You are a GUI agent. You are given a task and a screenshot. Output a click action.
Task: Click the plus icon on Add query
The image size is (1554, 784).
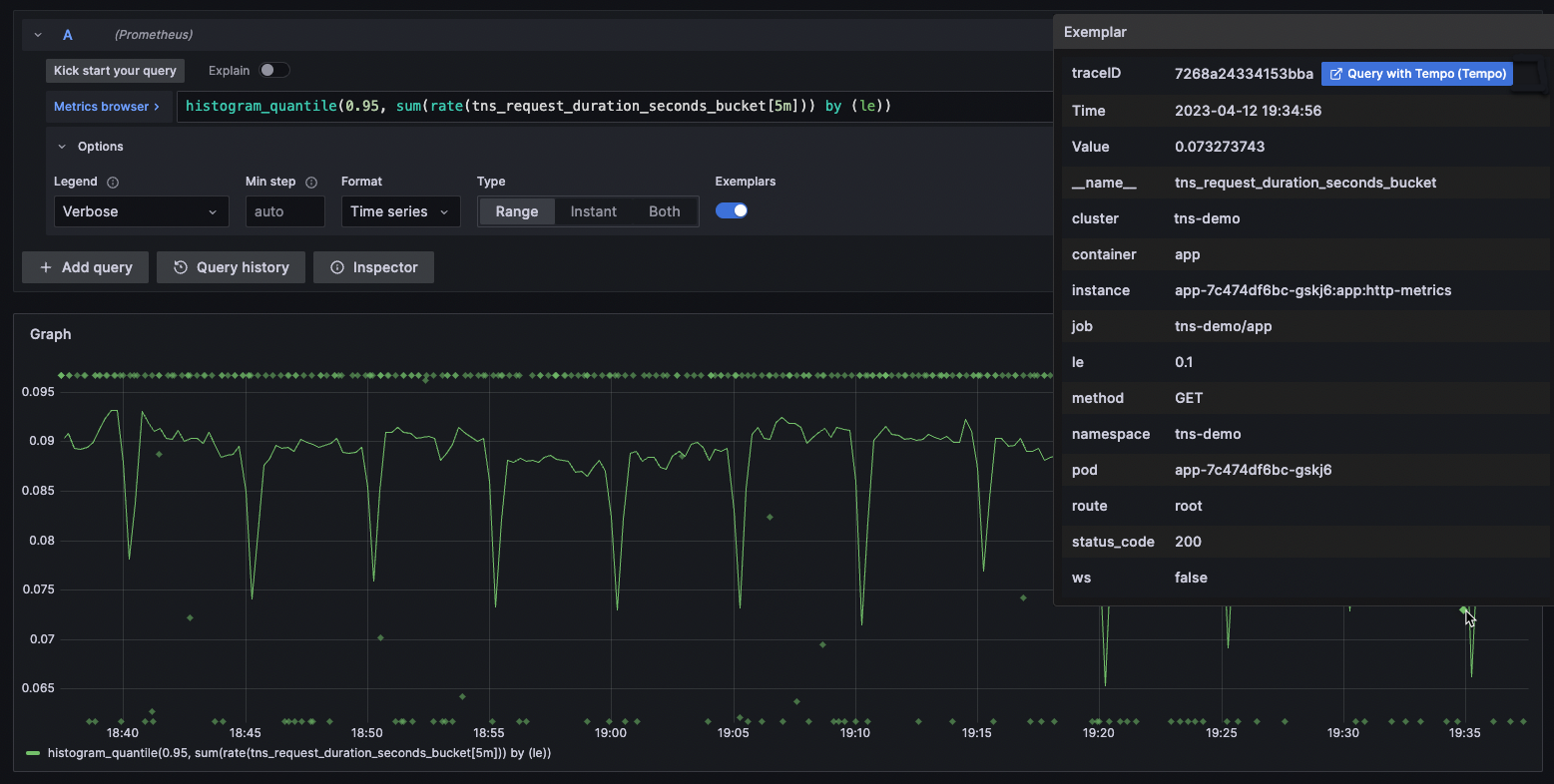[46, 267]
